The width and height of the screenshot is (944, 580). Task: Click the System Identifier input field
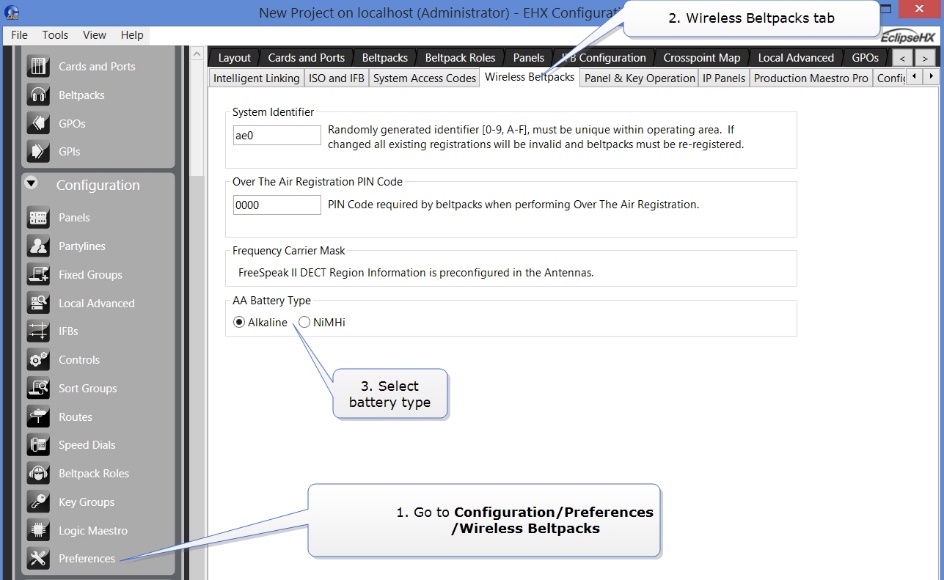pos(277,135)
